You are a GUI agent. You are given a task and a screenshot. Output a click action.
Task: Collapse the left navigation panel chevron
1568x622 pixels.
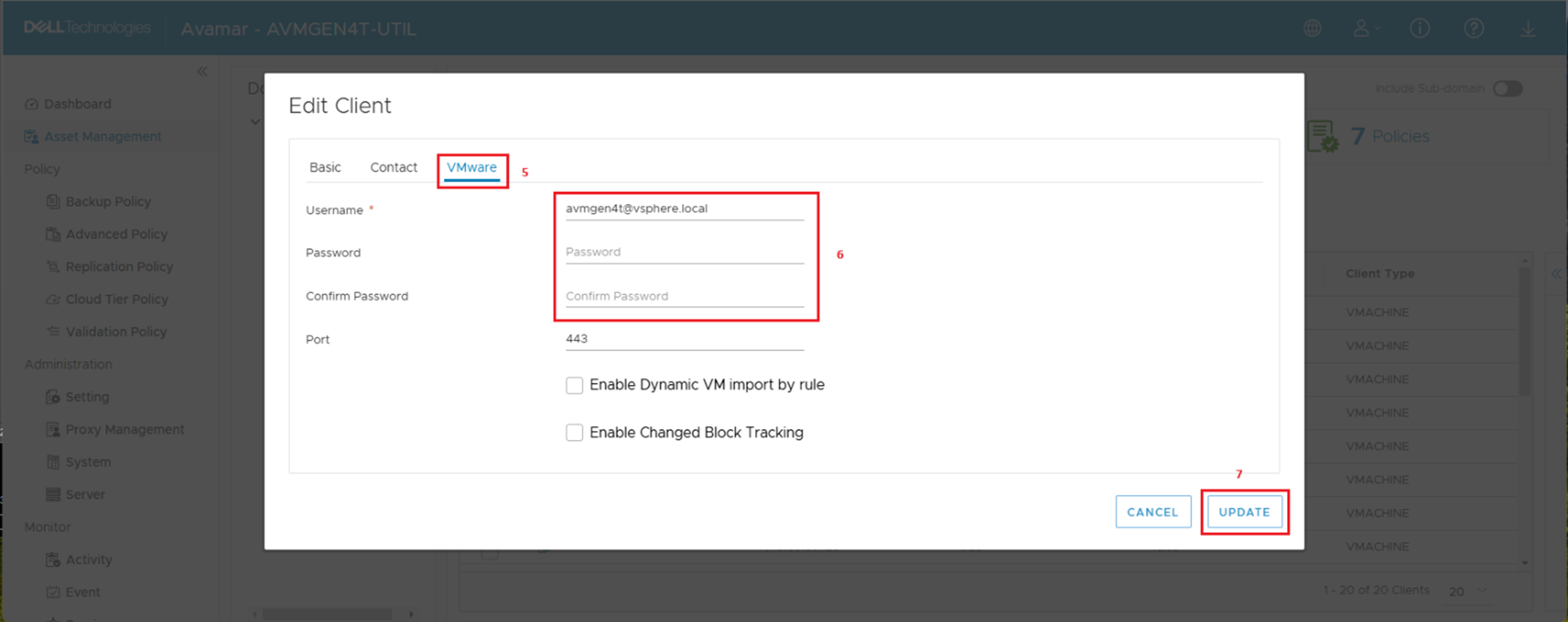click(x=202, y=71)
